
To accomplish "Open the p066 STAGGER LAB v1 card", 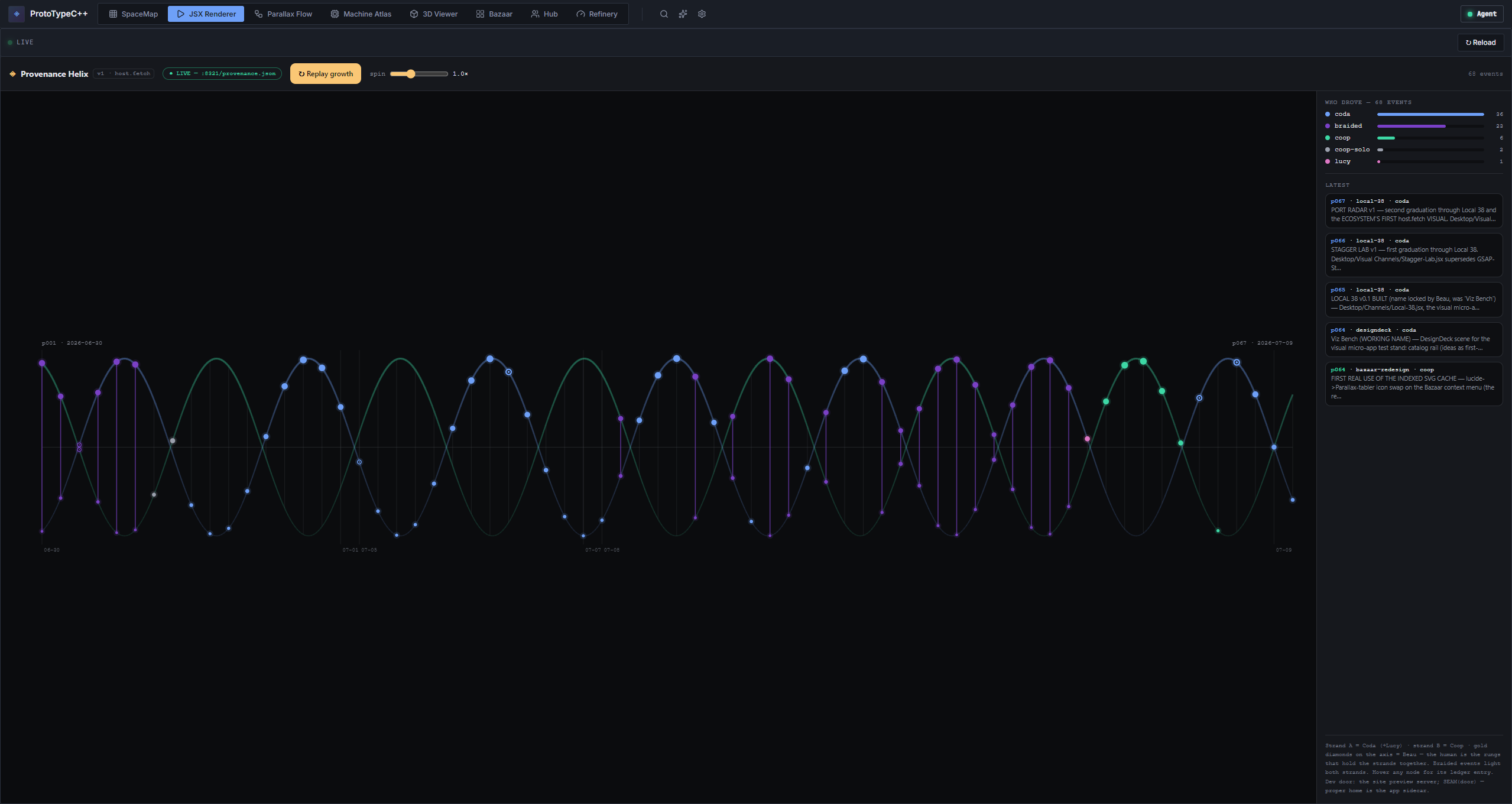I will coord(1414,255).
